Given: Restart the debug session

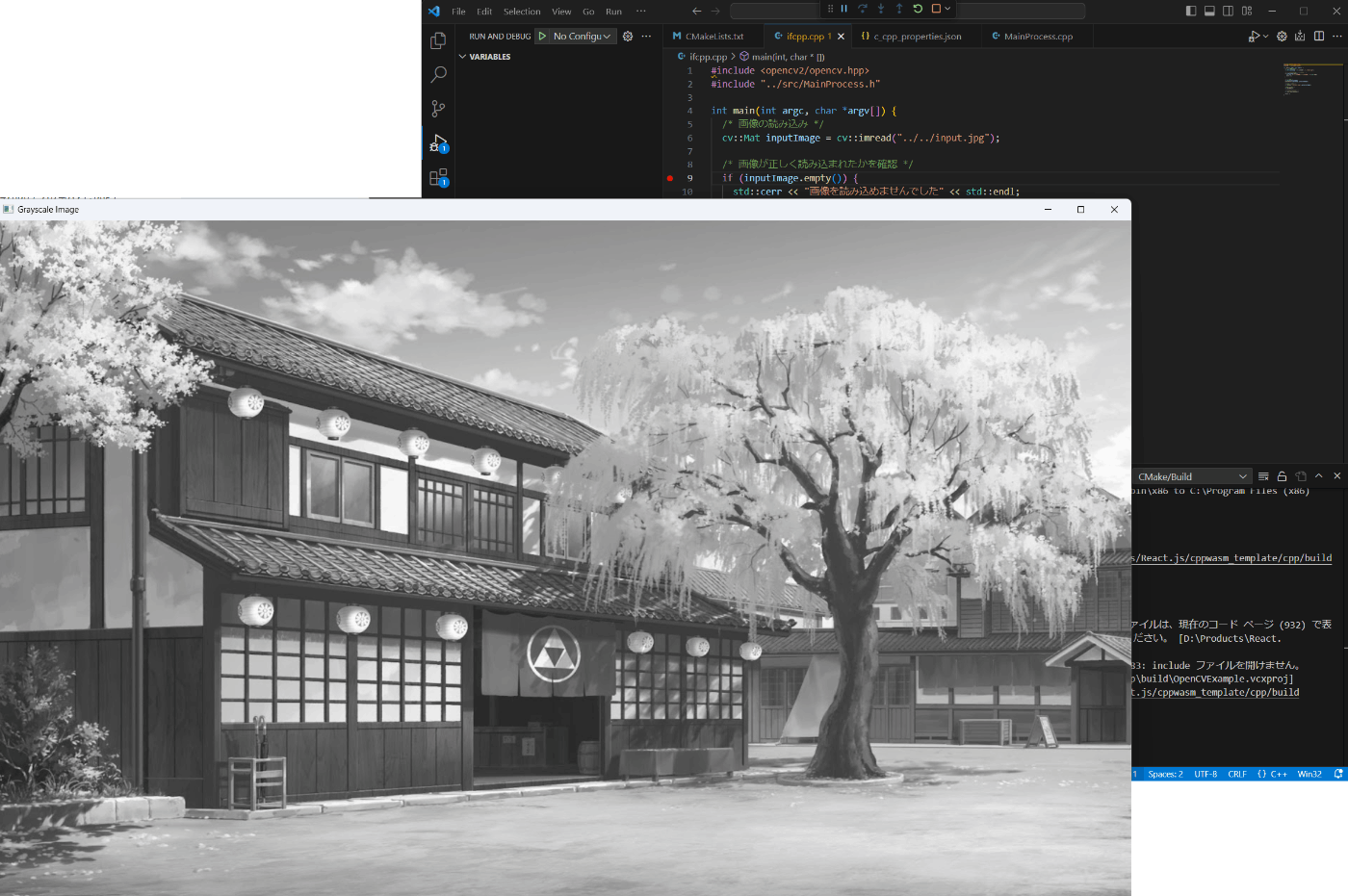Looking at the screenshot, I should tap(918, 9).
